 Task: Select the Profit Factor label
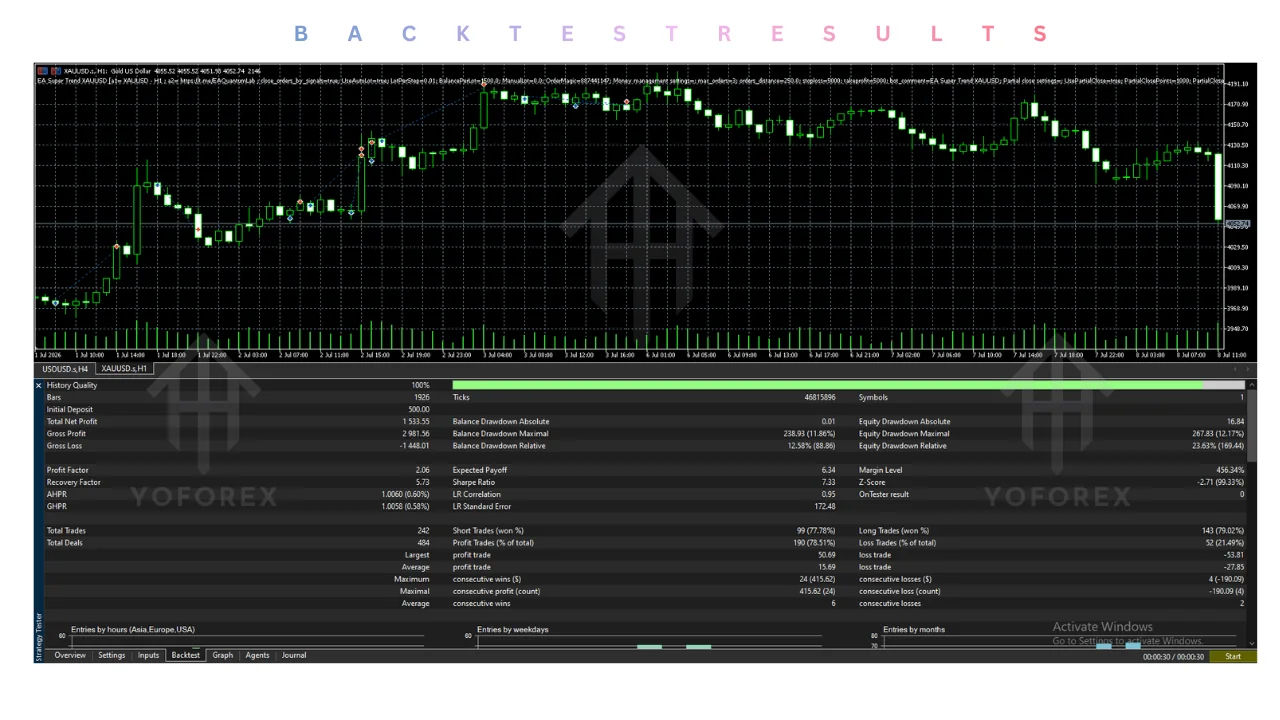point(67,470)
